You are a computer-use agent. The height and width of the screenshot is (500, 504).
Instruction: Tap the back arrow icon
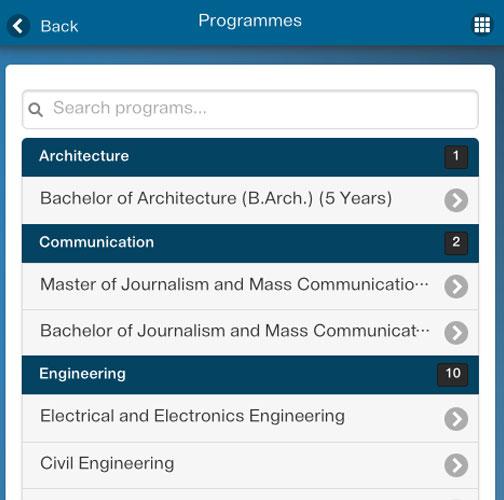18,26
